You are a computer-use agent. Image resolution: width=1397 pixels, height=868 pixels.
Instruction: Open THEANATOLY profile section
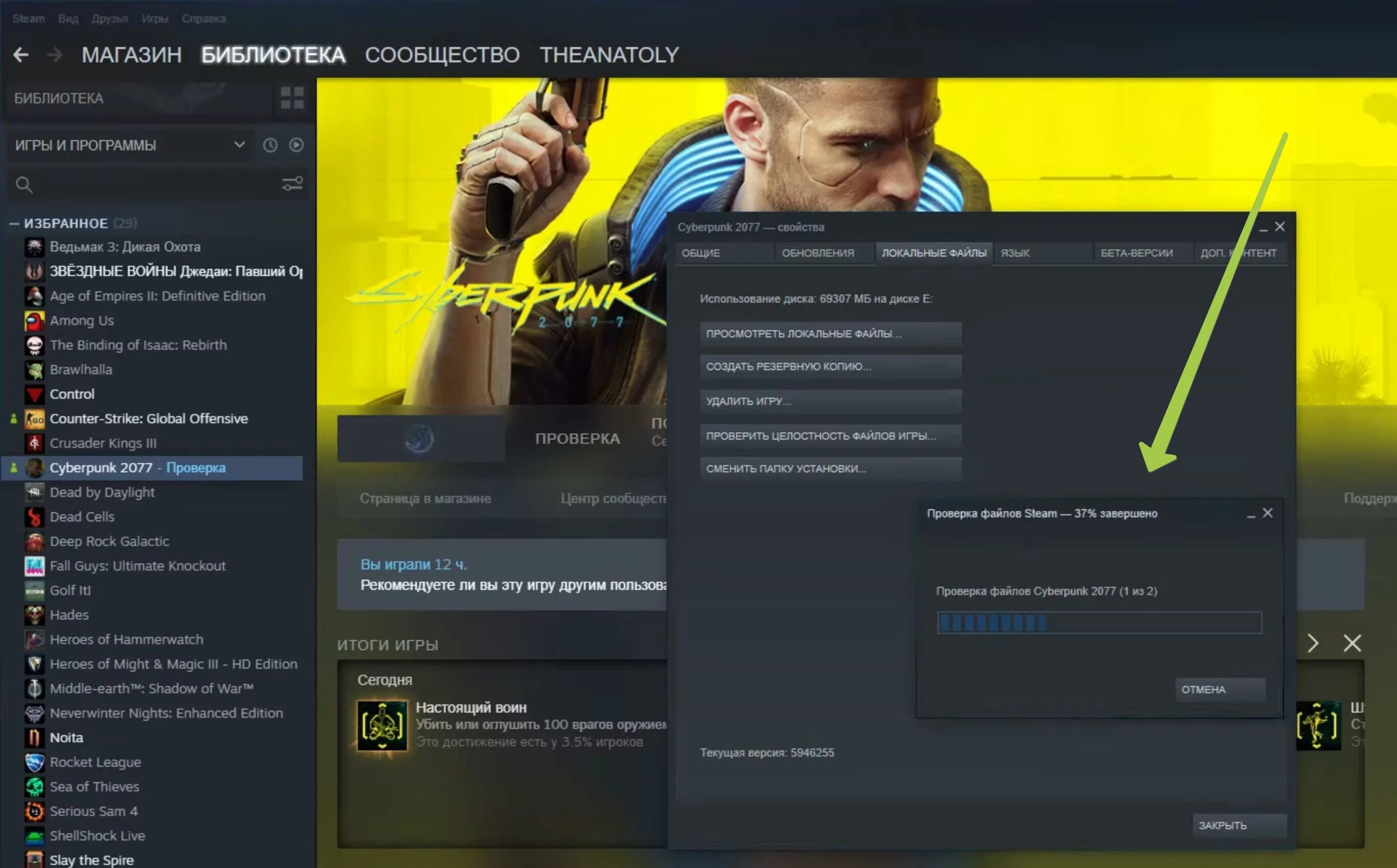coord(609,55)
